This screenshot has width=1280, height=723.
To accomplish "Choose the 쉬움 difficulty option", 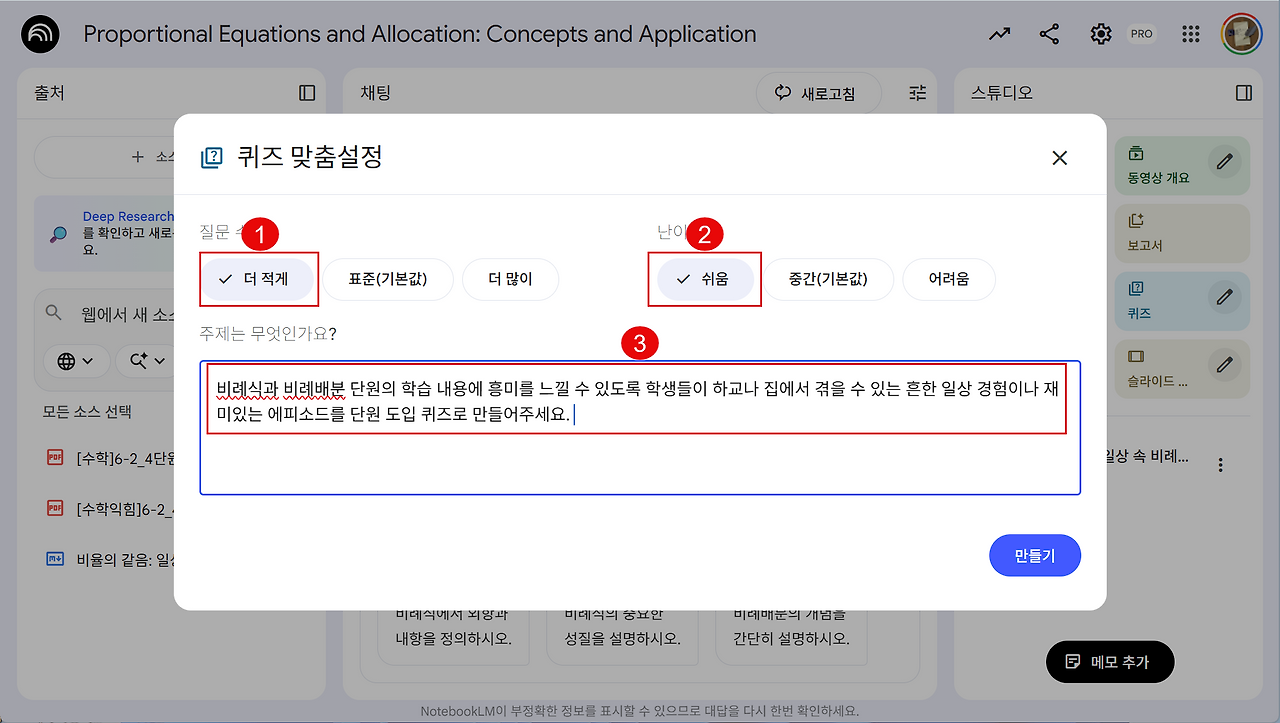I will pos(705,279).
